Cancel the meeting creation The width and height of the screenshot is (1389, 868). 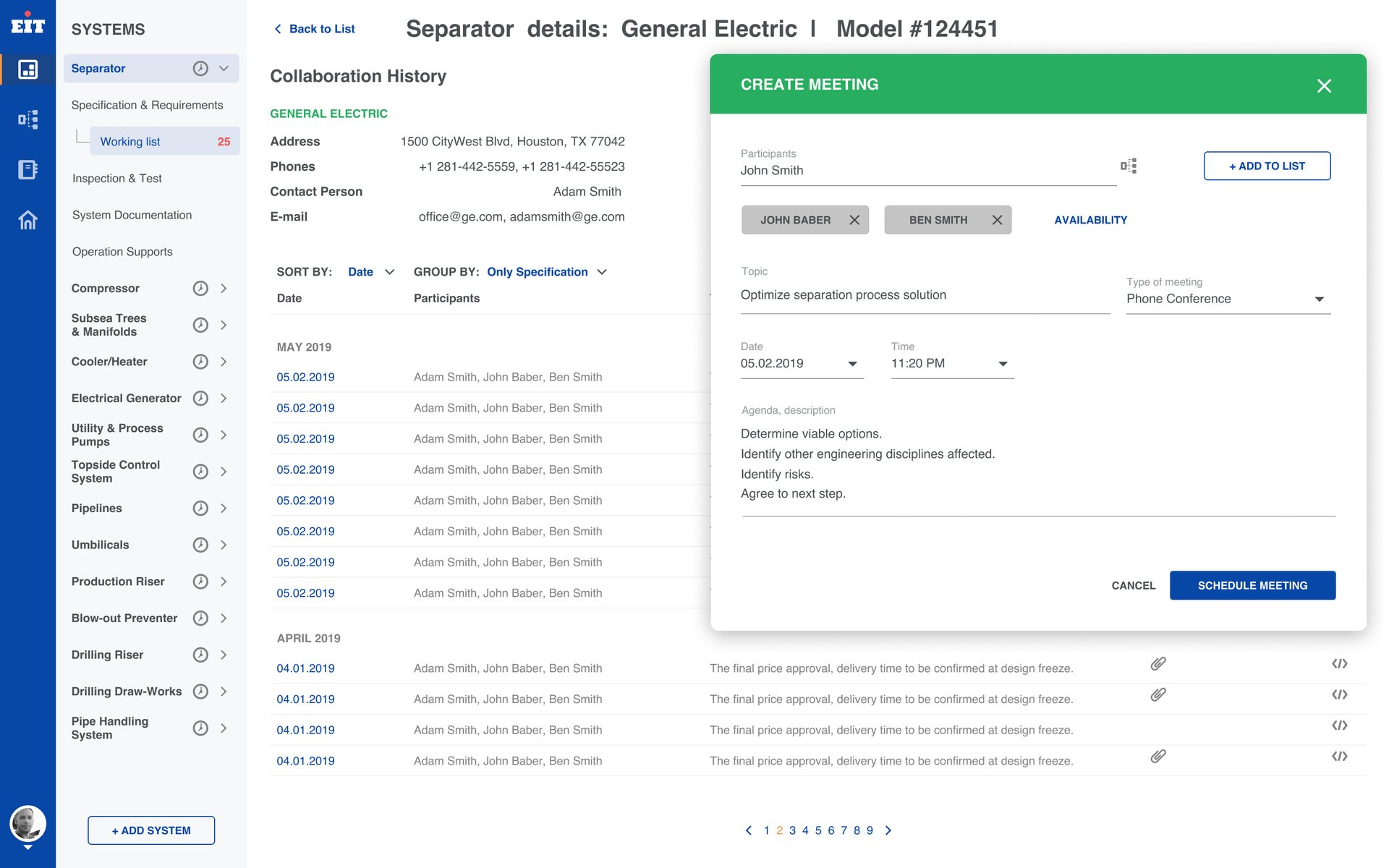[1133, 585]
